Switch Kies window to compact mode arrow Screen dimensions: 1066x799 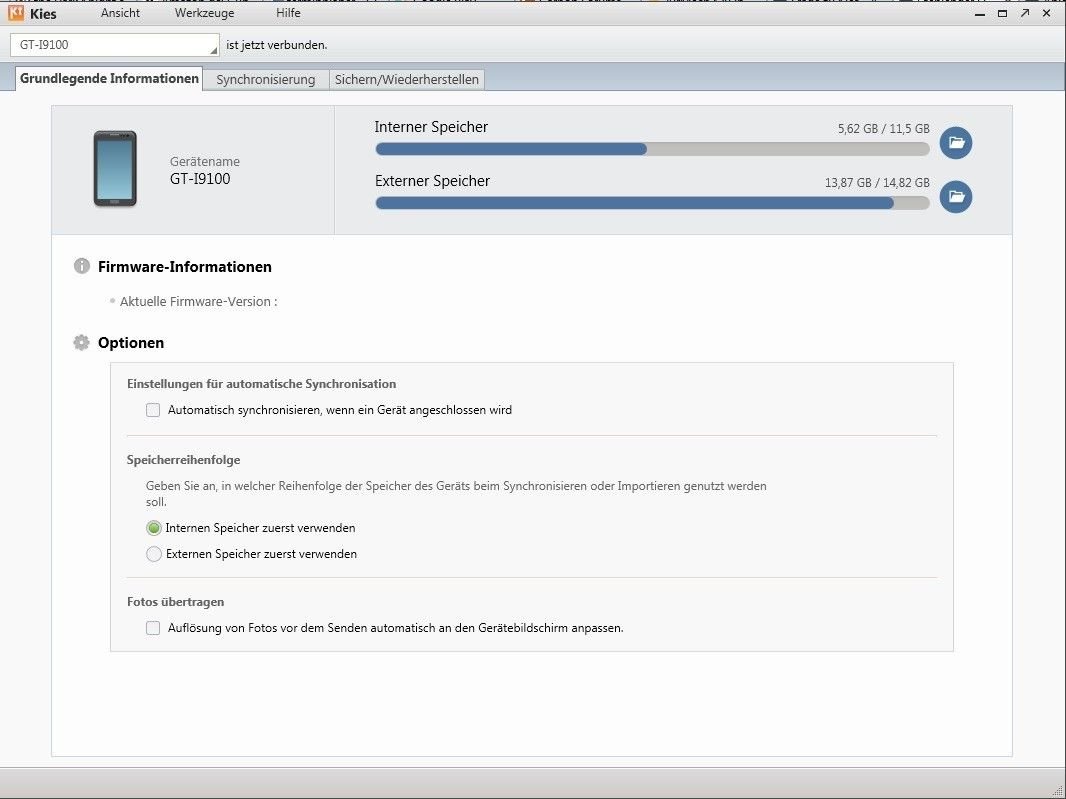point(1025,13)
